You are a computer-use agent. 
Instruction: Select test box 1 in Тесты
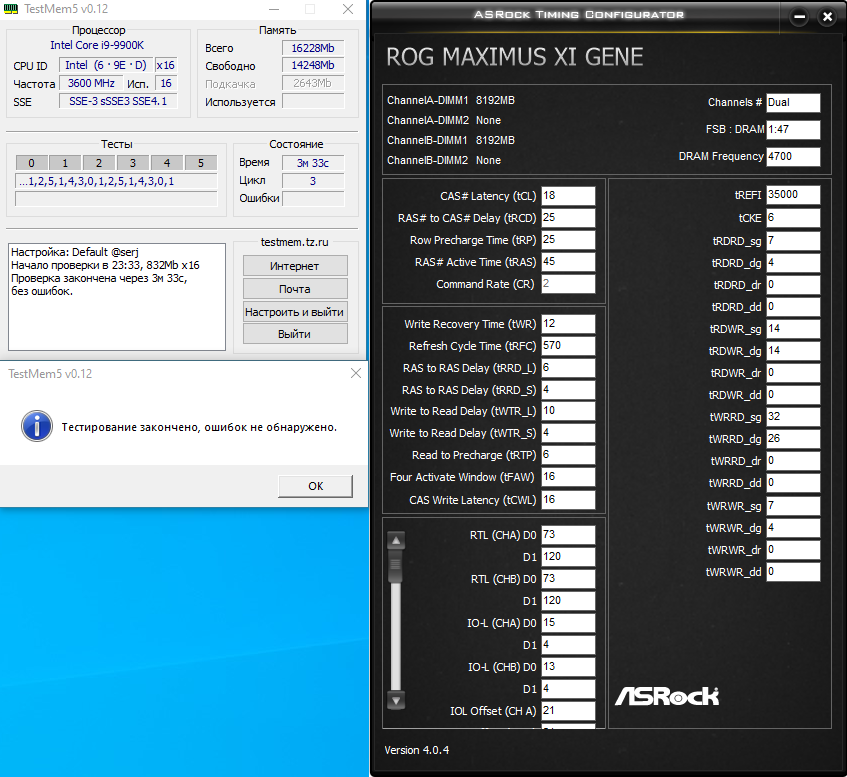pyautogui.click(x=65, y=163)
